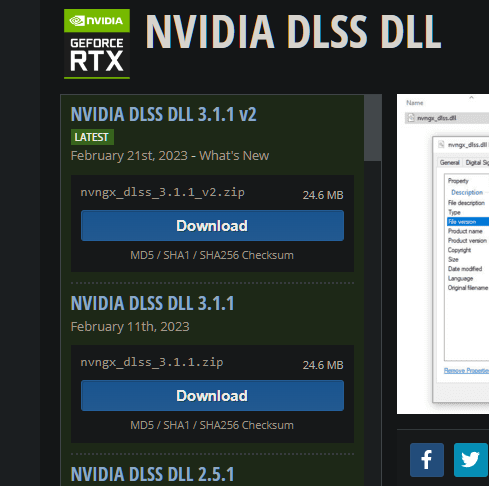View MD5/SHA1/SHA256 checksum for version 3.1.1
This screenshot has height=486, width=489.
(x=212, y=425)
